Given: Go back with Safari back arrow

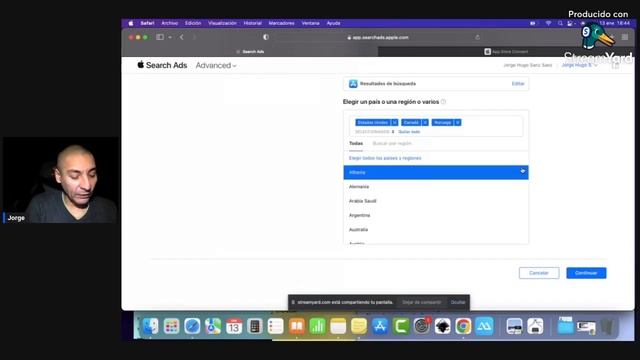Looking at the screenshot, I should [182, 37].
